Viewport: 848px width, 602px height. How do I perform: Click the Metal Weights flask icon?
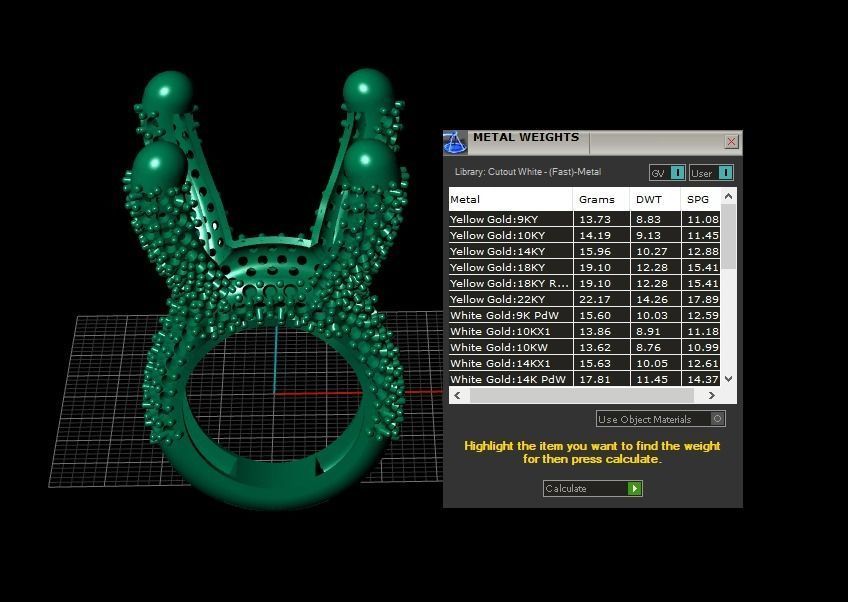tap(455, 143)
